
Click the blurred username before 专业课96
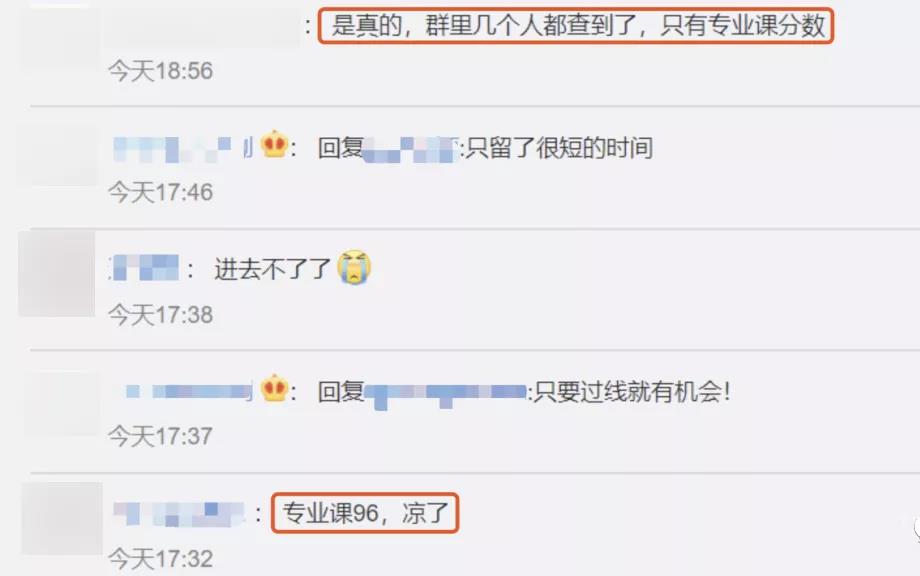tap(178, 514)
